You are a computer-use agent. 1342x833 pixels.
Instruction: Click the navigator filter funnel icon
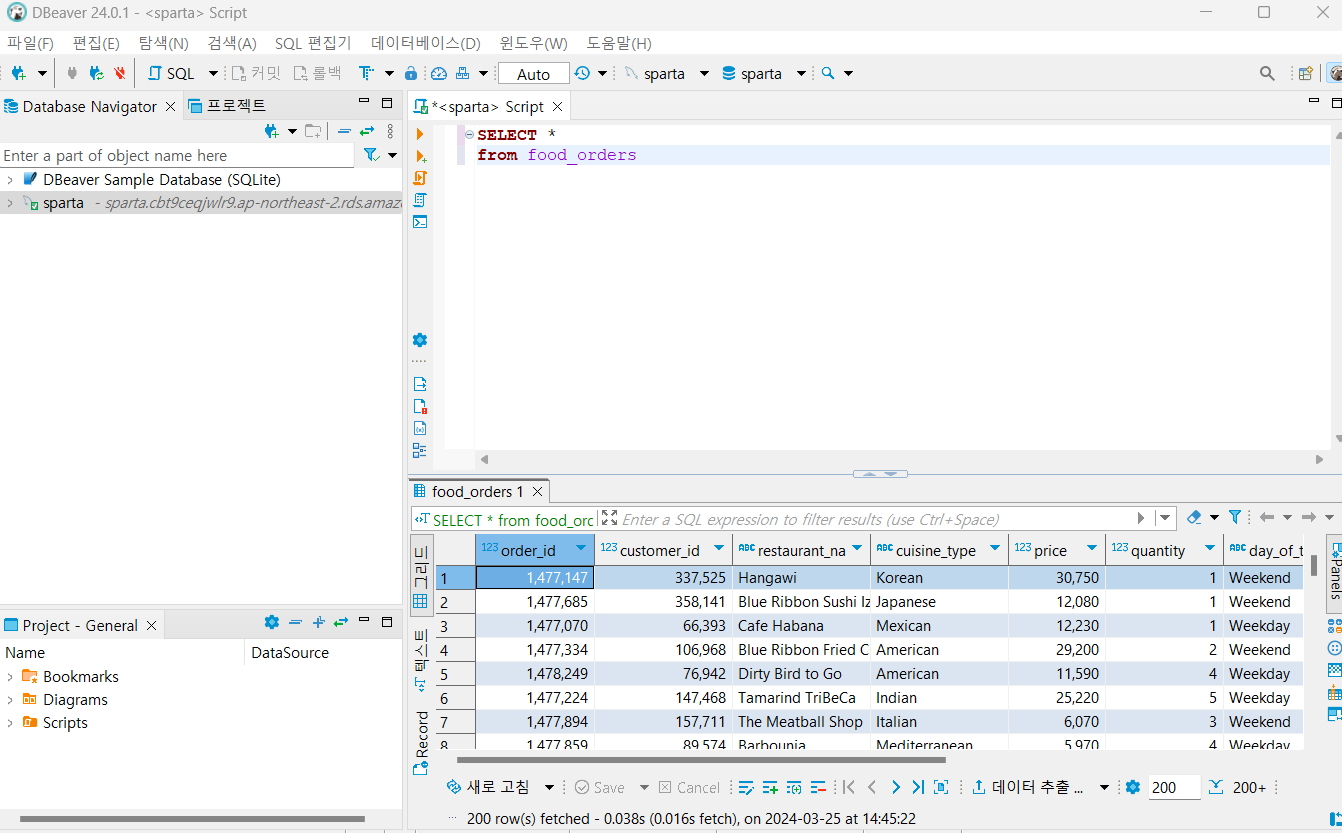pyautogui.click(x=371, y=155)
